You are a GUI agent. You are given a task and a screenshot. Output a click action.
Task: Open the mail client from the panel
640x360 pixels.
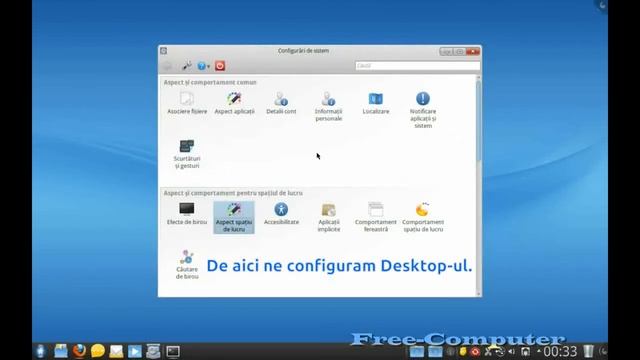coord(116,351)
